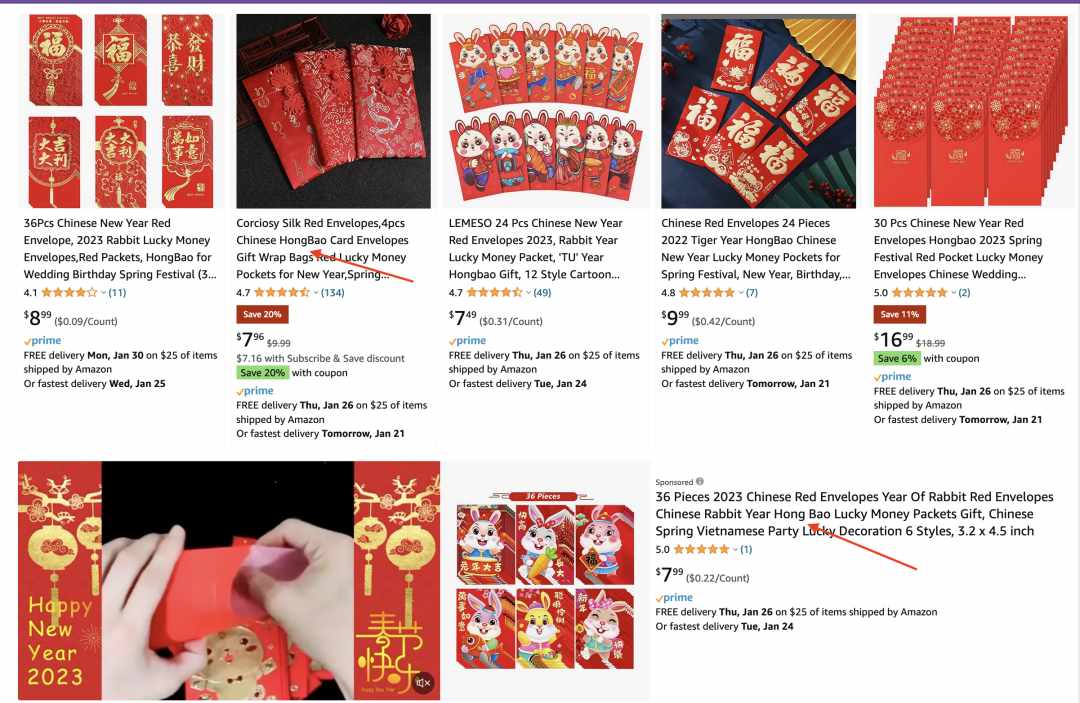Click the 36 Pieces rabbit envelopes product image

545,581
